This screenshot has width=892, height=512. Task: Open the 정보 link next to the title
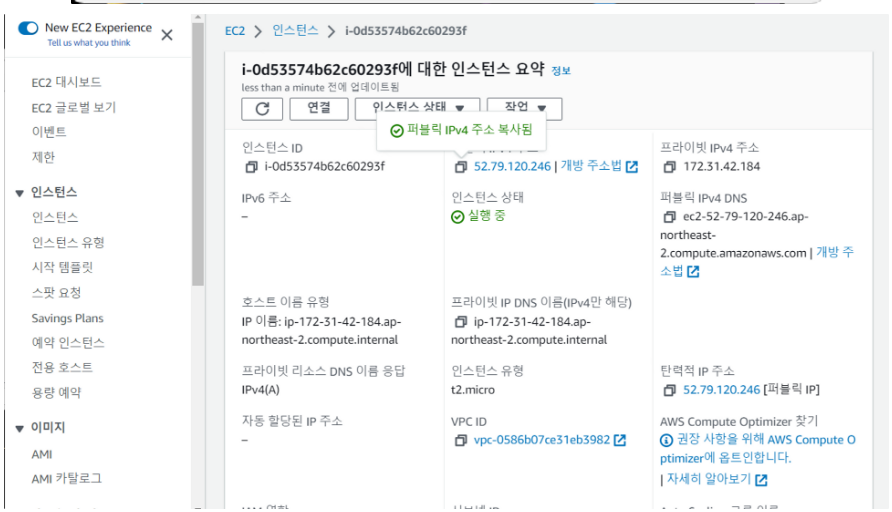(561, 71)
